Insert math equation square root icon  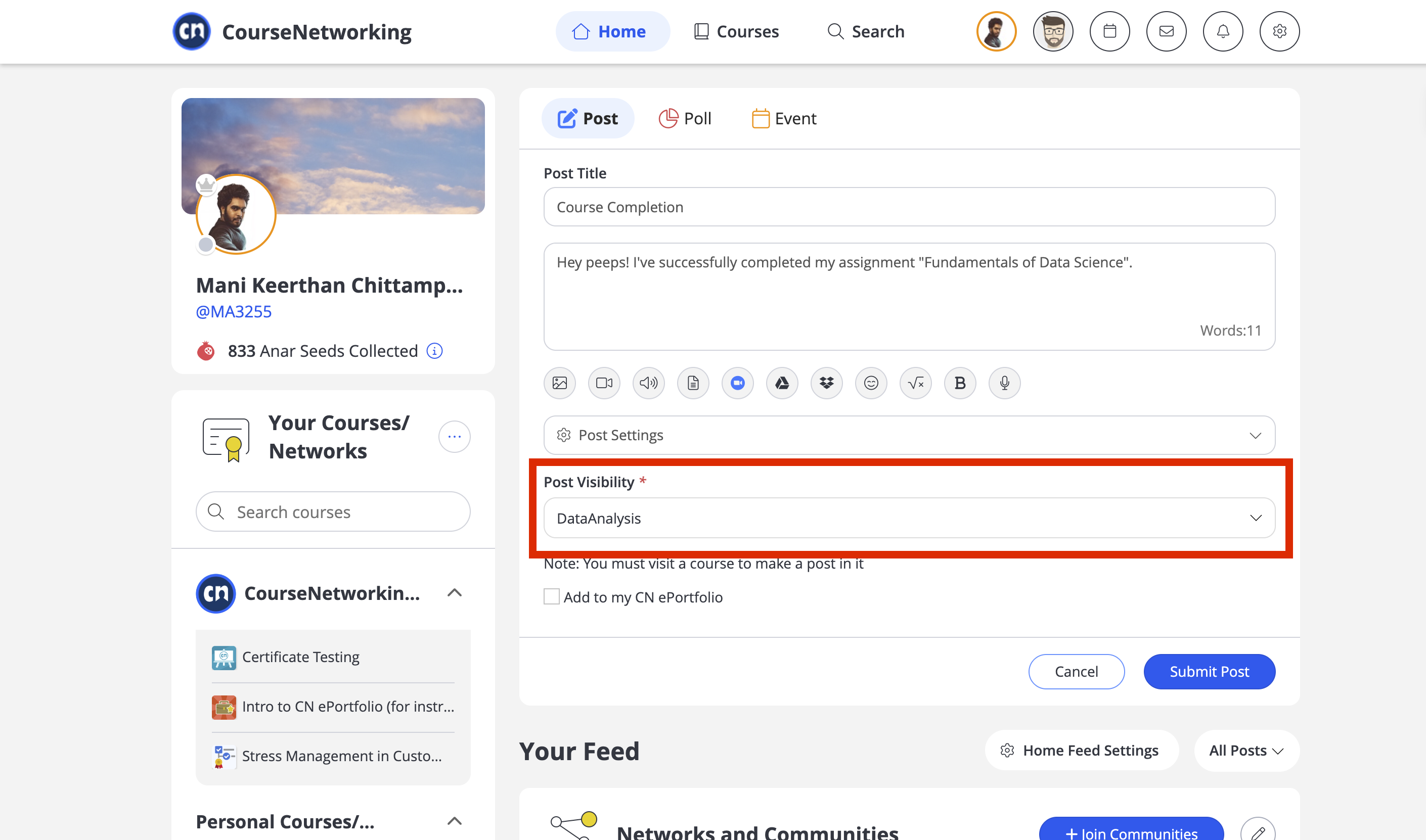pyautogui.click(x=916, y=383)
